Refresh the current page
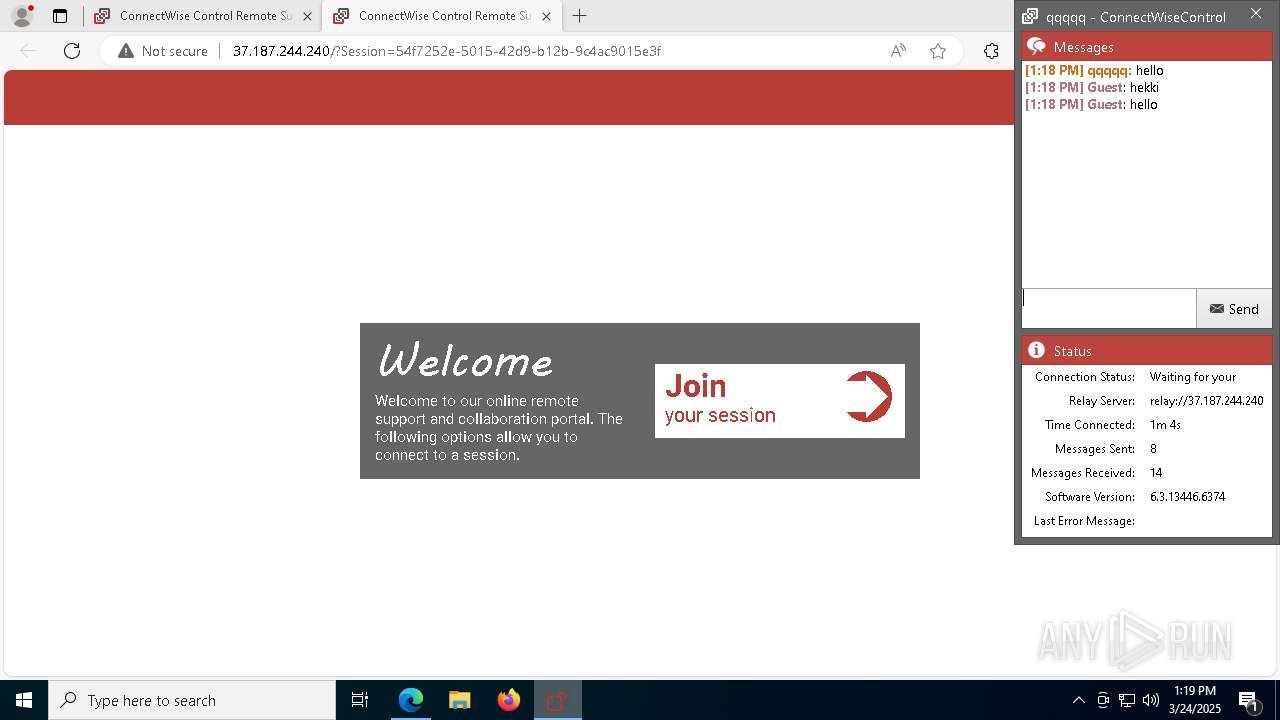 (x=72, y=51)
